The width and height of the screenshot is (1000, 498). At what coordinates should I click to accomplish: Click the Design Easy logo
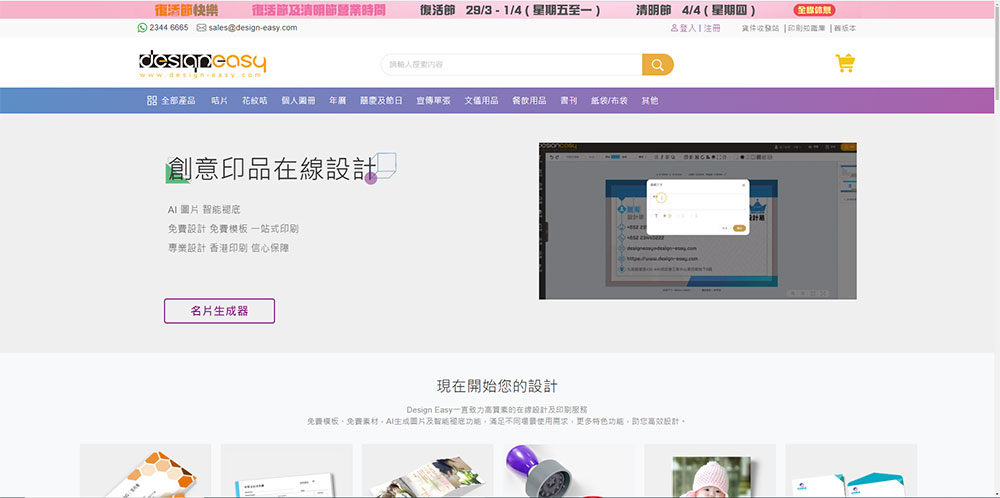click(x=202, y=64)
